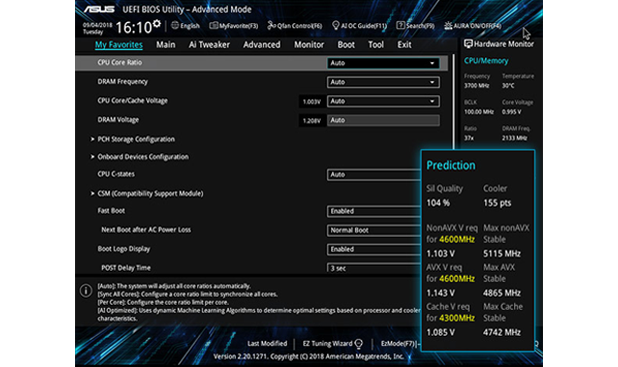
Task: Click the 4300MHz cache frequency text
Action: (457, 318)
